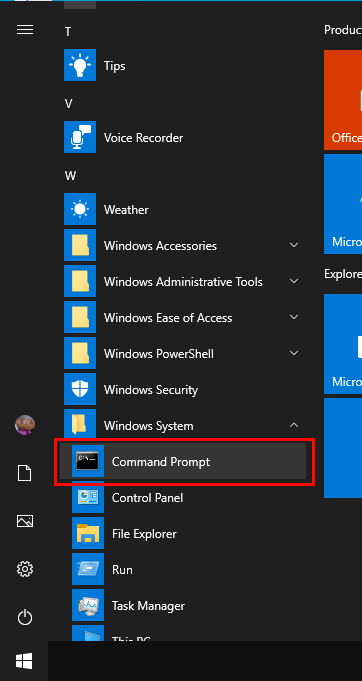Open Task Manager icon

(x=88, y=605)
